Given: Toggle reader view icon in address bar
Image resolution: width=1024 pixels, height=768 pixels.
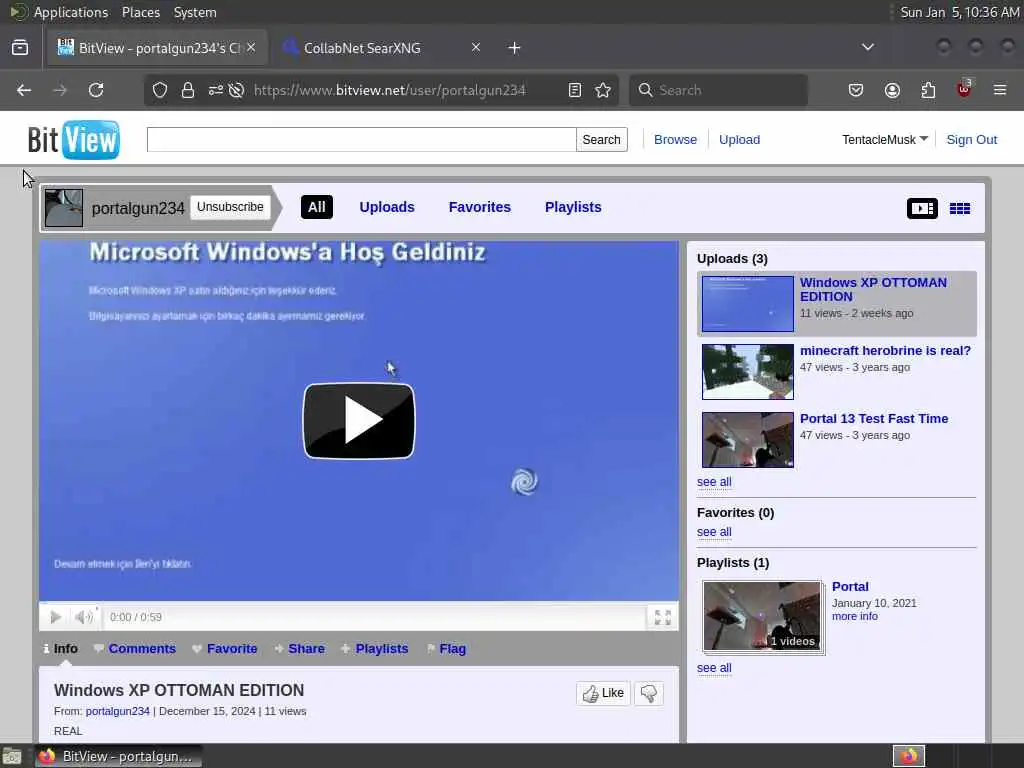Looking at the screenshot, I should (575, 90).
